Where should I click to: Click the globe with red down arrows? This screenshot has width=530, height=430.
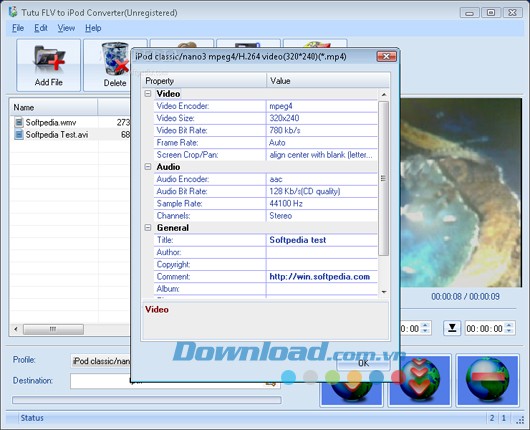tap(419, 380)
